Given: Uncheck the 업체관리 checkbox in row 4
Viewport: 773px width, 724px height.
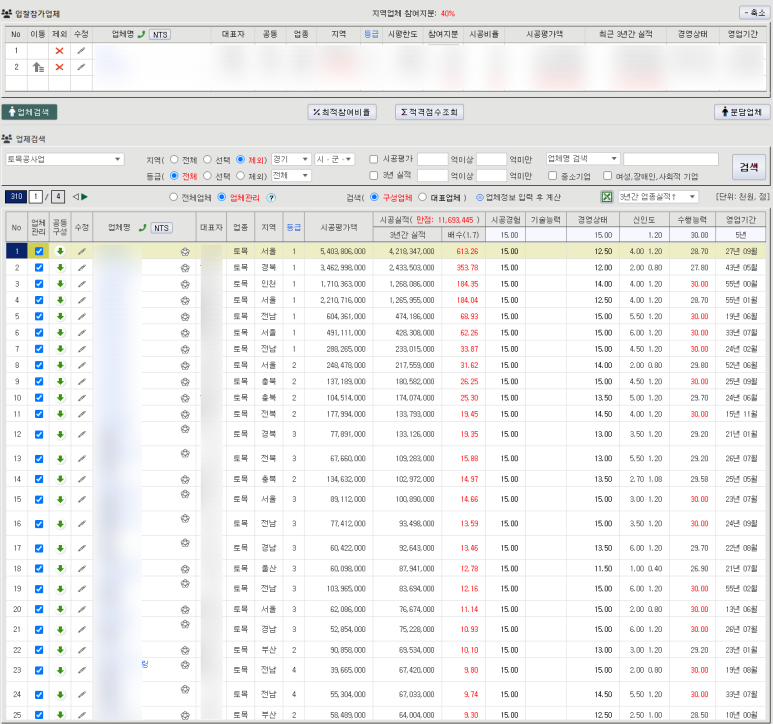Looking at the screenshot, I should point(39,300).
